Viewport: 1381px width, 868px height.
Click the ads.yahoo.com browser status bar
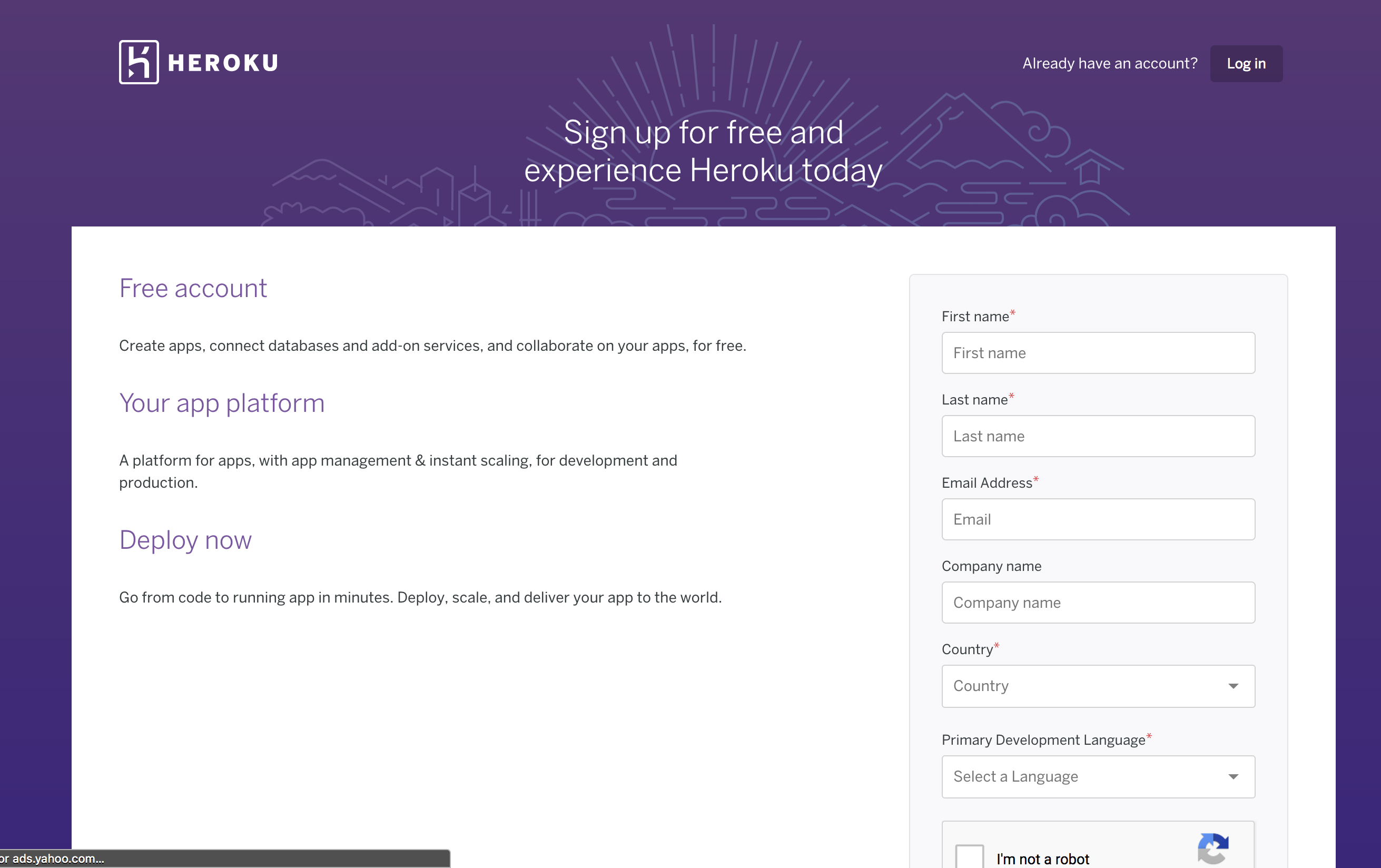click(224, 859)
